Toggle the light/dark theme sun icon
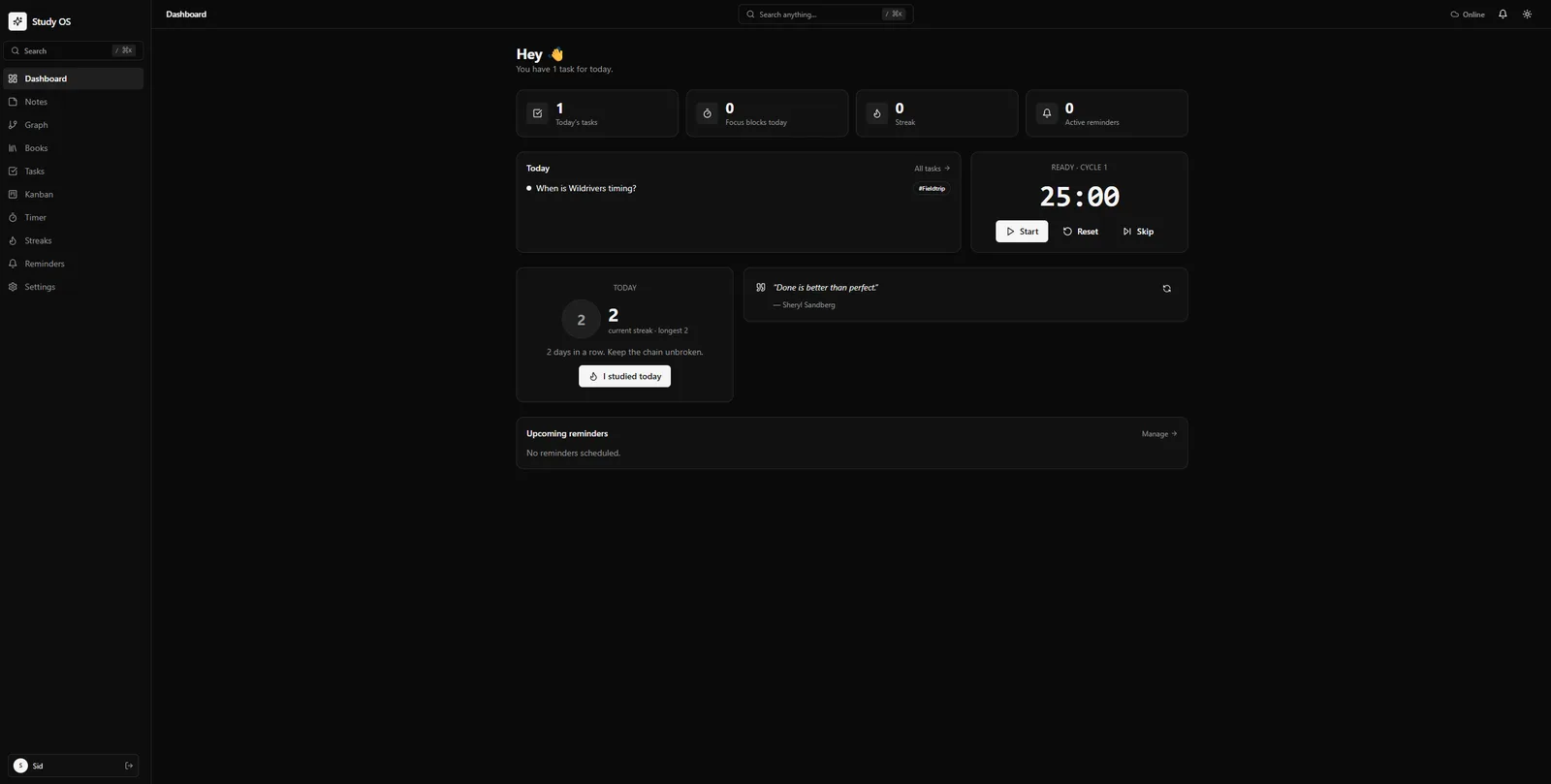This screenshot has width=1551, height=784. click(1527, 15)
